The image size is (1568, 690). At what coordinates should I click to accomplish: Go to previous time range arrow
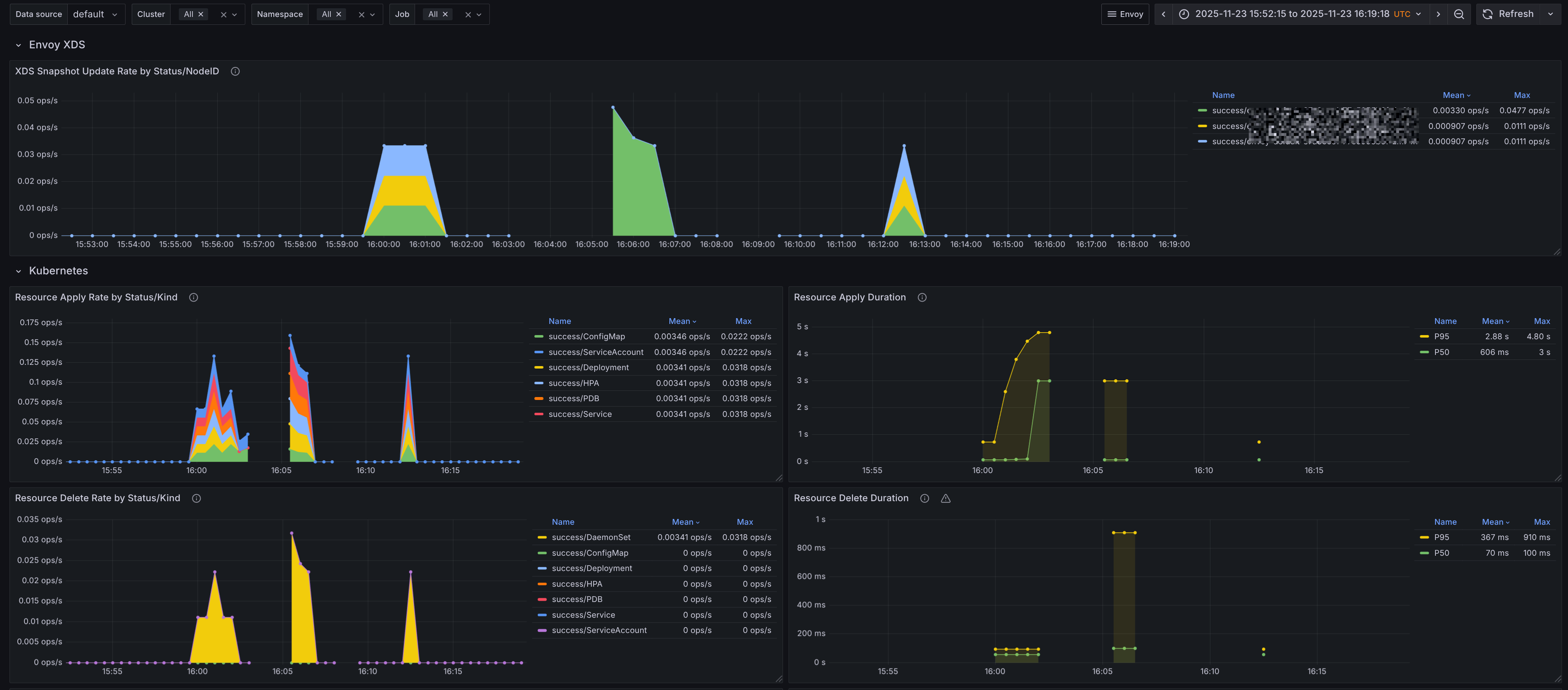pyautogui.click(x=1163, y=14)
